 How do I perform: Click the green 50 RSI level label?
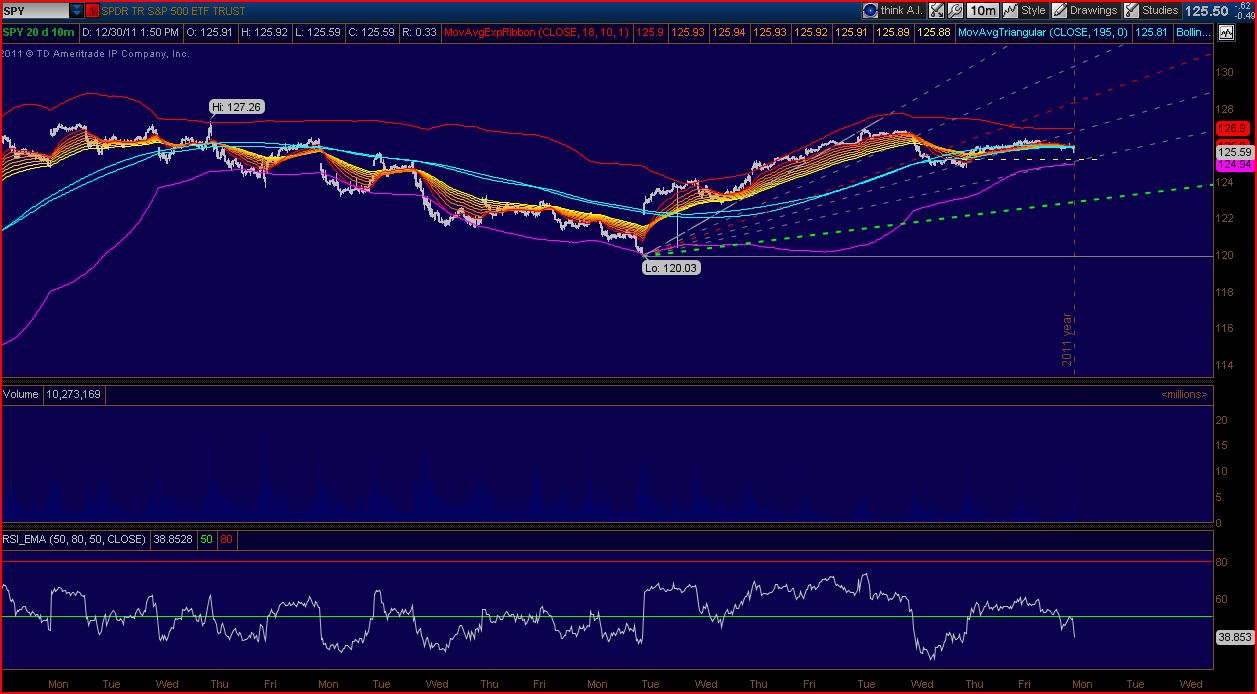(x=205, y=539)
